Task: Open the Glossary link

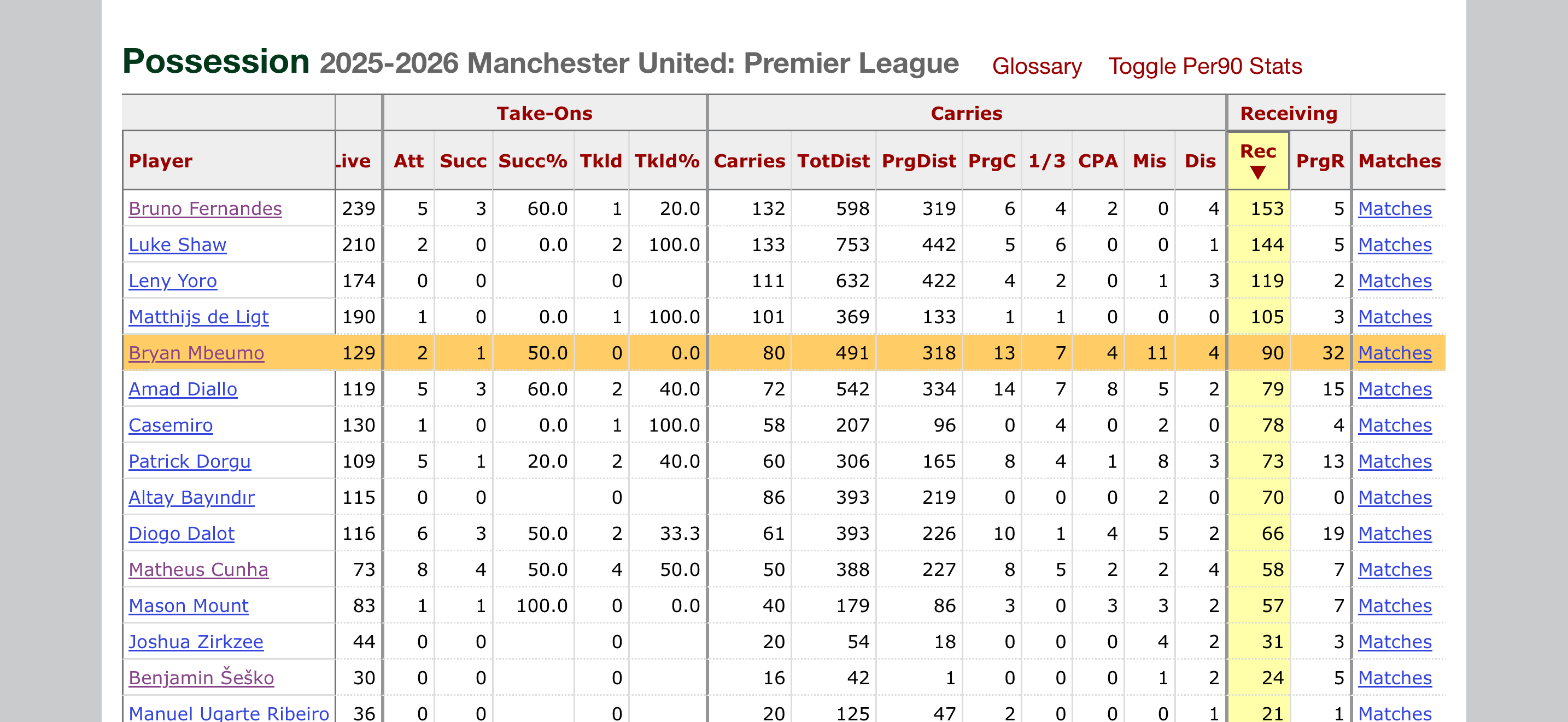Action: (1037, 66)
